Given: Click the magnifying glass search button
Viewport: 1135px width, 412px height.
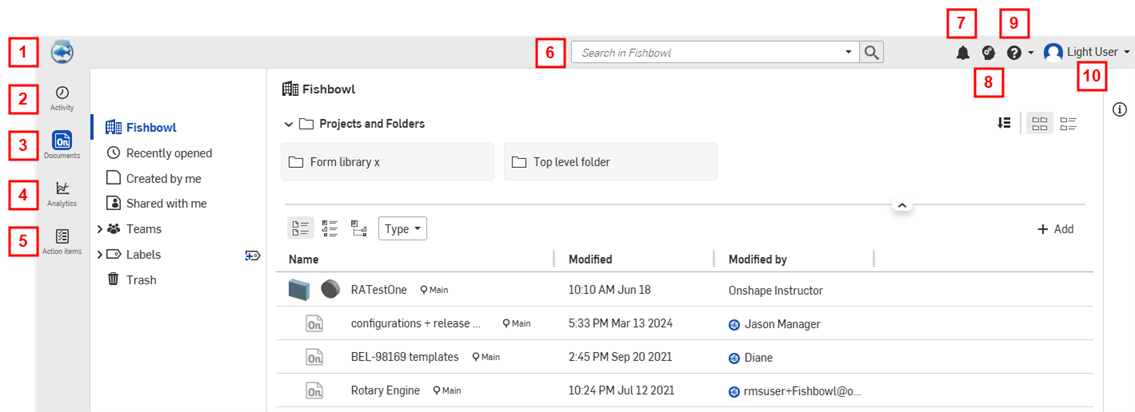Looking at the screenshot, I should [872, 52].
